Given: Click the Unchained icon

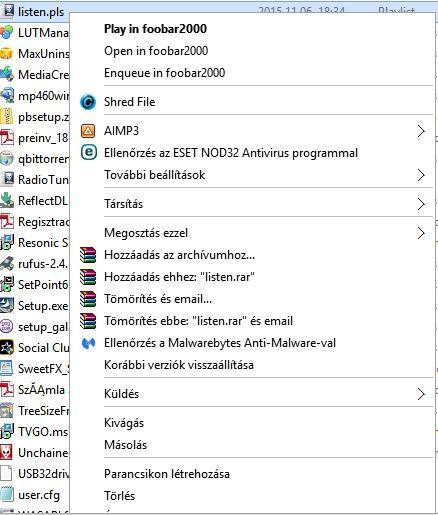Looking at the screenshot, I should pyautogui.click(x=7, y=453).
